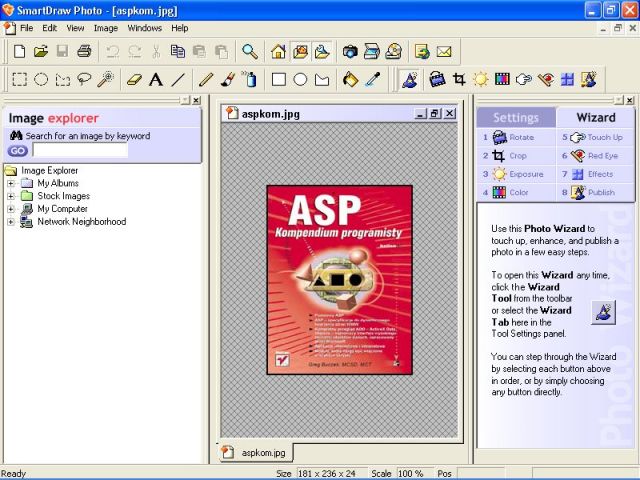
Task: Choose wizard step 6 Red Eye
Action: [595, 156]
